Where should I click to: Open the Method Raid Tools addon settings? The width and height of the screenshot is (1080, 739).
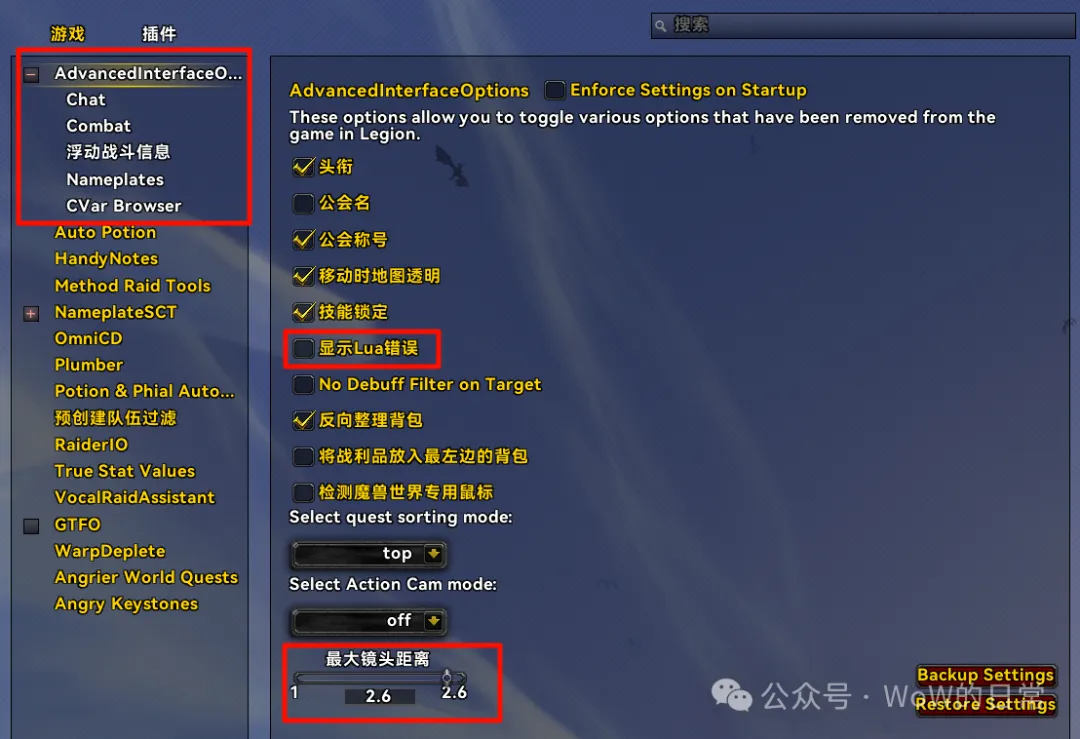133,286
